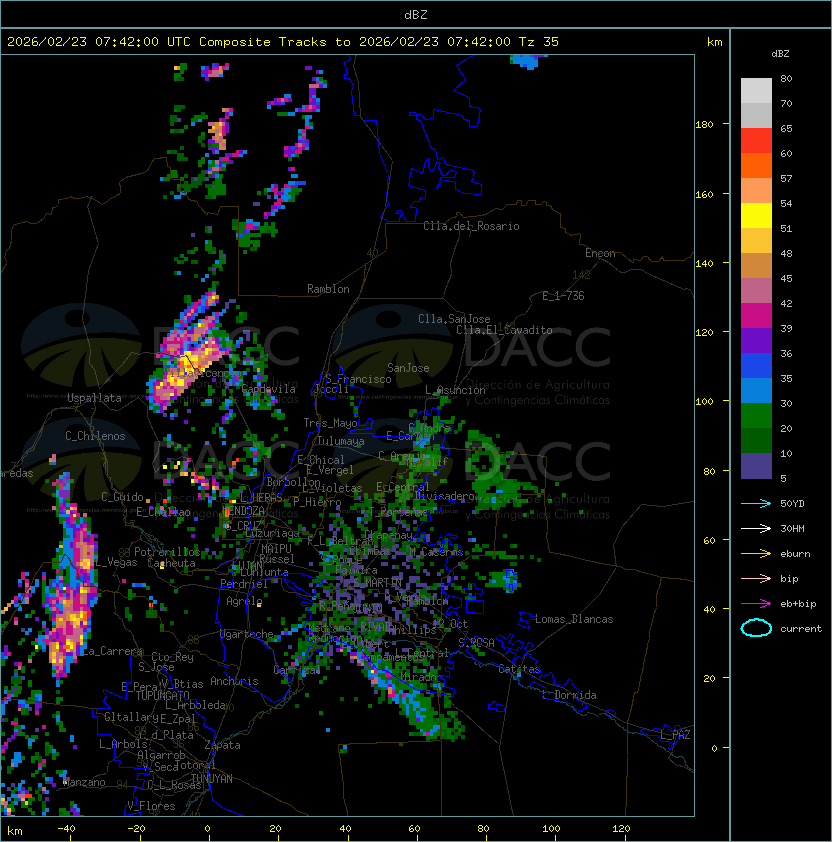Click the 'L_PAZ' map label
The width and height of the screenshot is (832, 842).
click(x=675, y=734)
